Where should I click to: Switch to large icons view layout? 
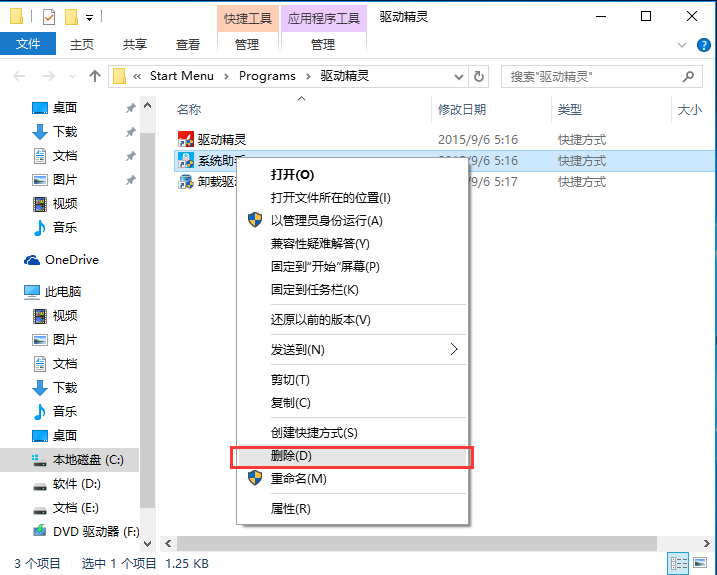(700, 563)
